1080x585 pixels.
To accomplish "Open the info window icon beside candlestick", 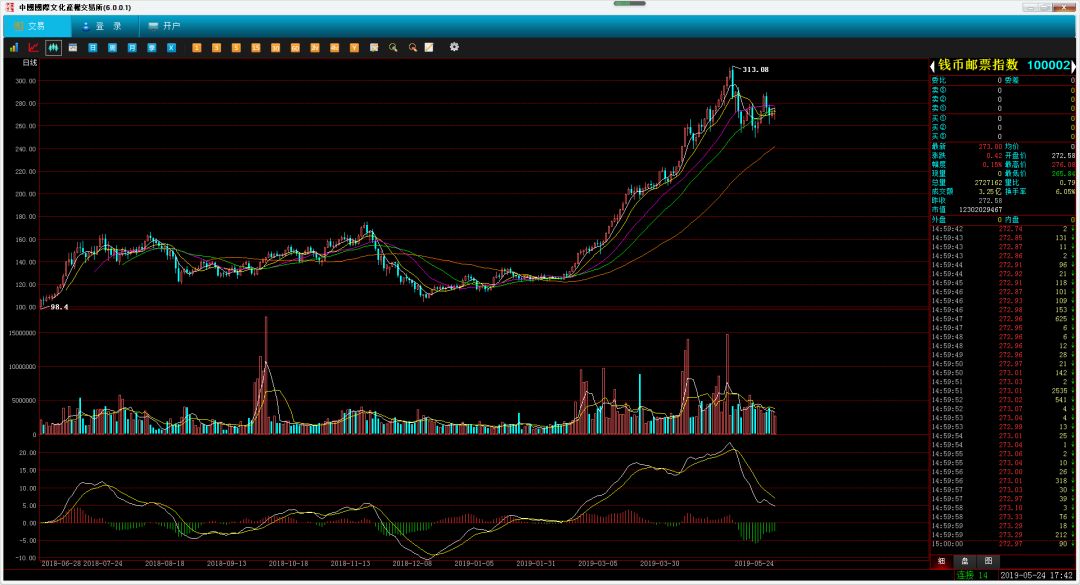I will [73, 48].
